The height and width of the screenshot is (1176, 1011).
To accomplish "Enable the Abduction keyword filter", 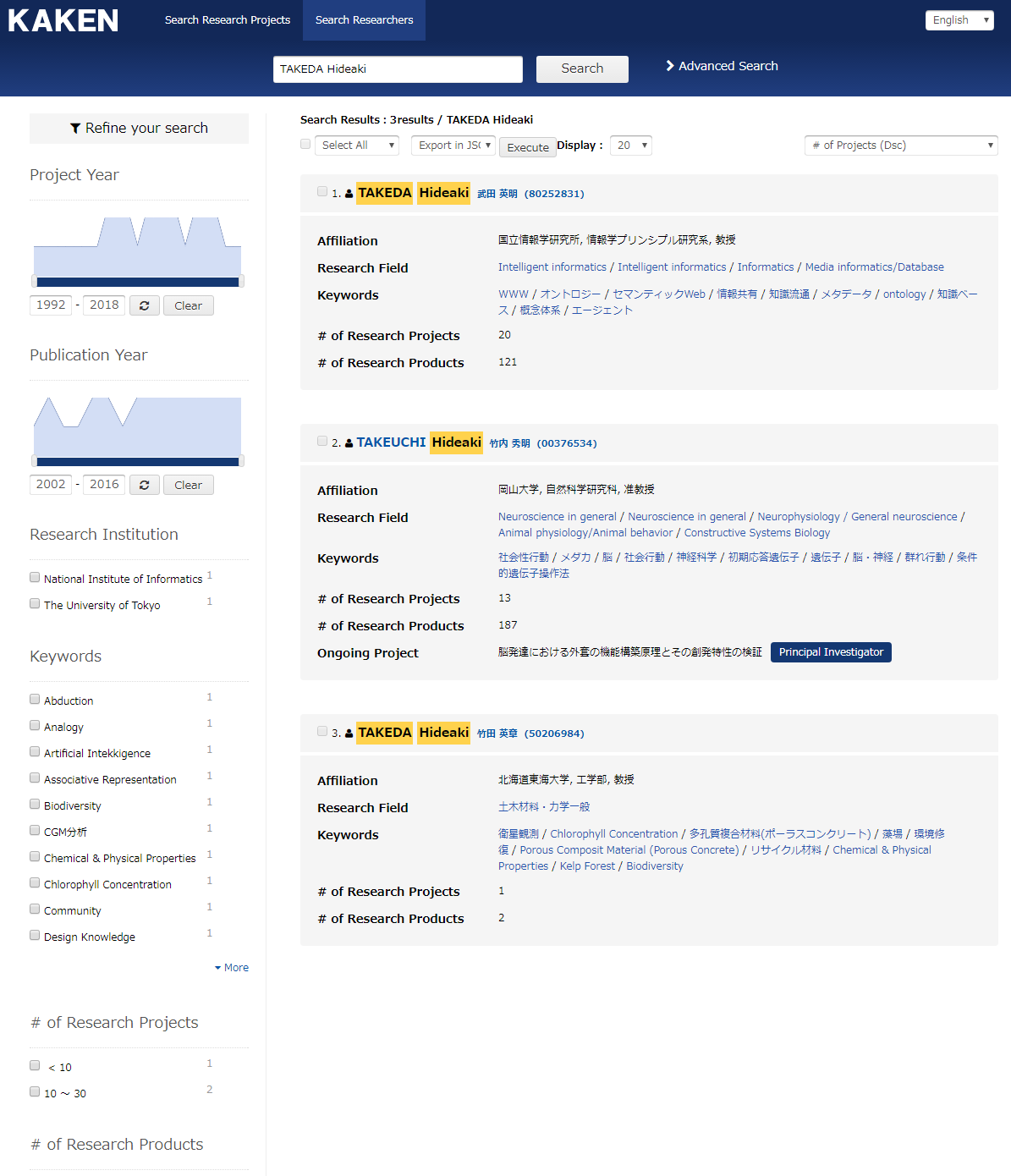I will click(x=35, y=700).
